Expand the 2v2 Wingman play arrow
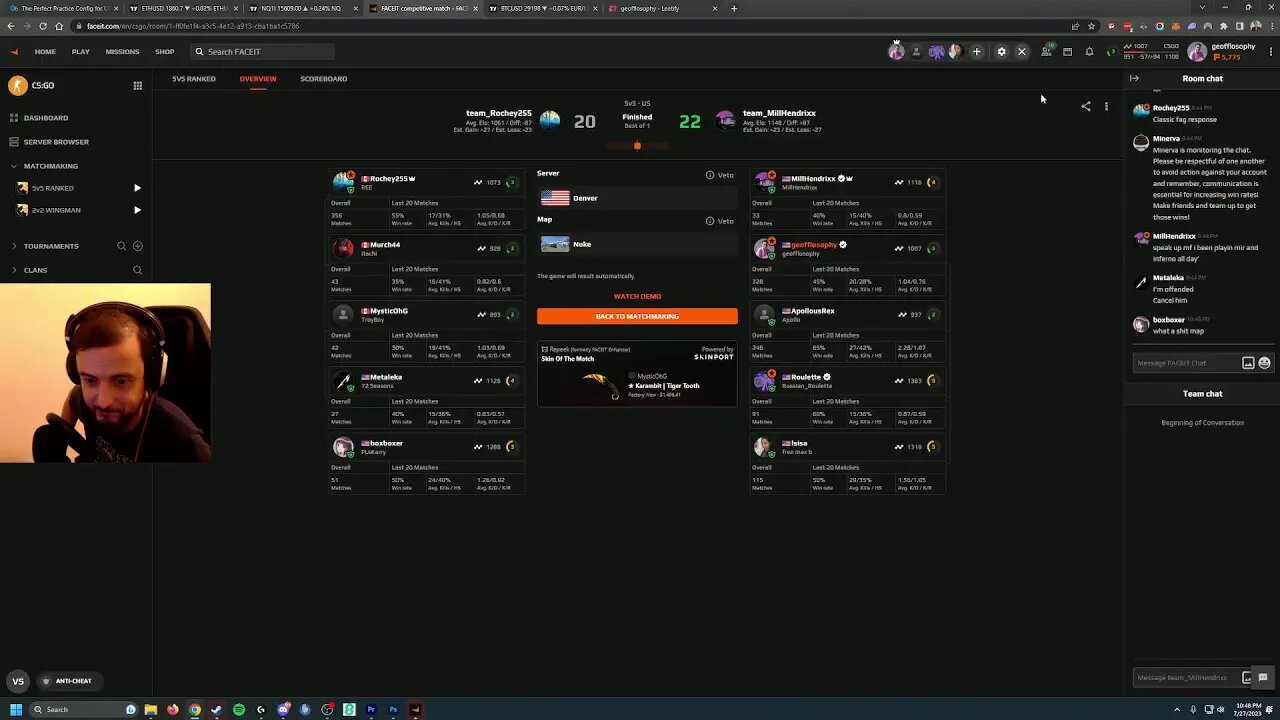1280x720 pixels. pyautogui.click(x=137, y=210)
